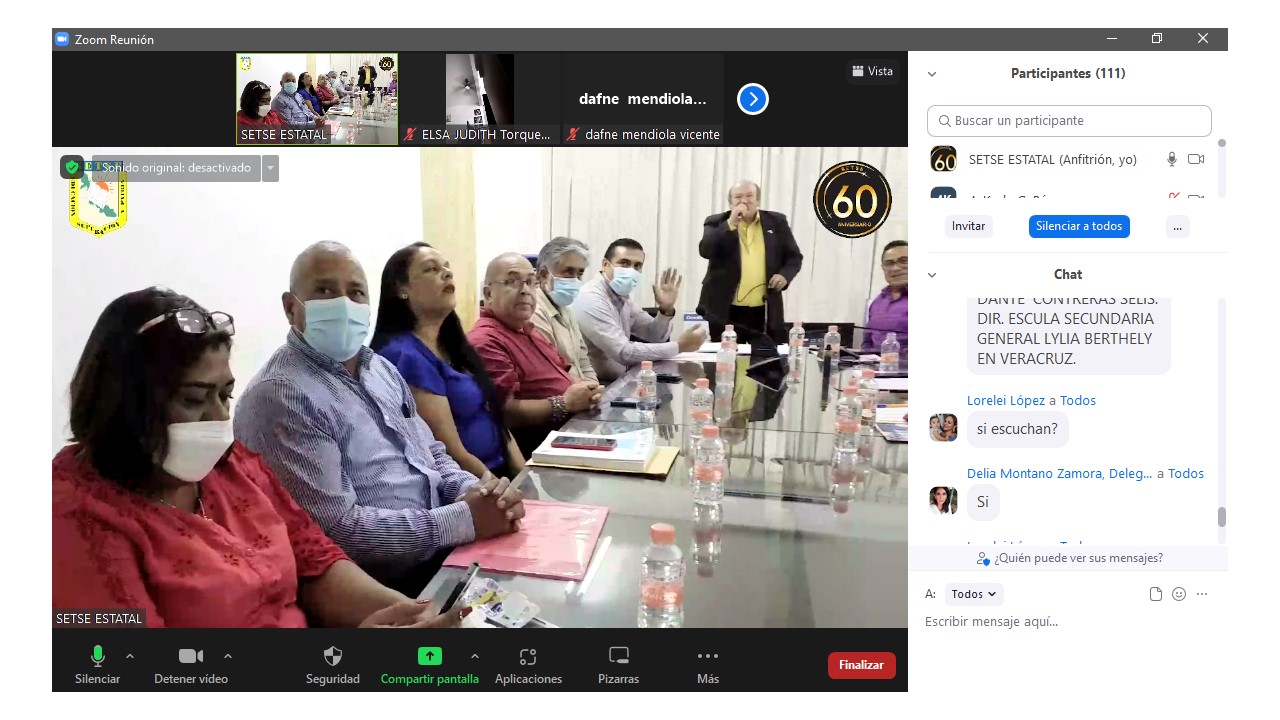The width and height of the screenshot is (1280, 720).
Task: Click the emoji icon in chat
Action: (x=1179, y=594)
